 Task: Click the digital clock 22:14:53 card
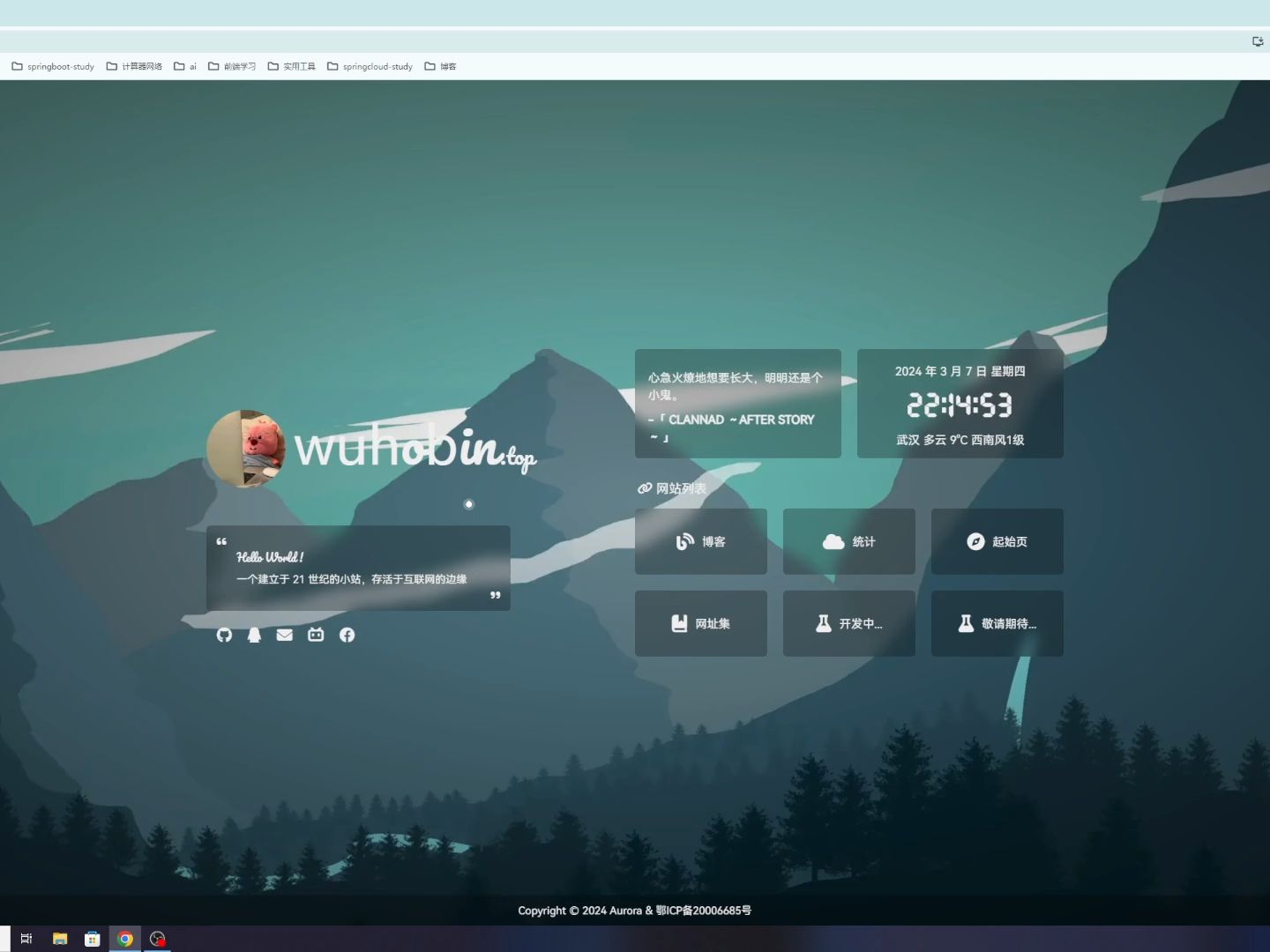tap(960, 404)
